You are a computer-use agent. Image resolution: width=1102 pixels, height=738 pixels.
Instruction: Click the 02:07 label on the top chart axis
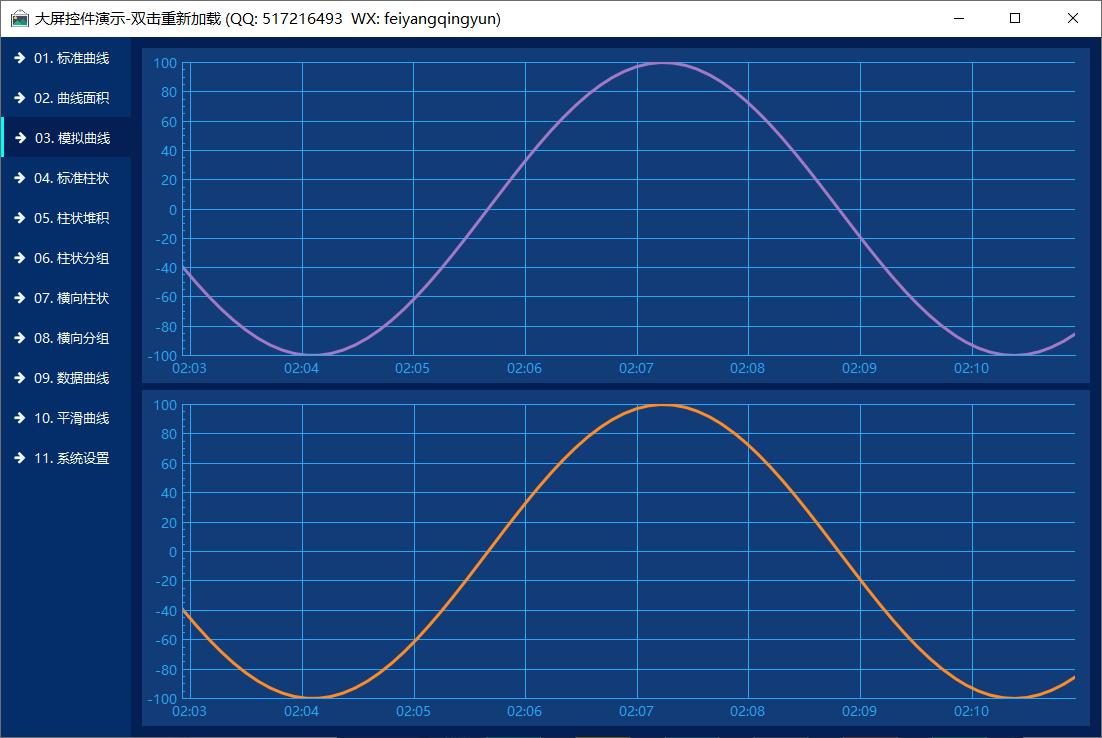click(x=636, y=368)
